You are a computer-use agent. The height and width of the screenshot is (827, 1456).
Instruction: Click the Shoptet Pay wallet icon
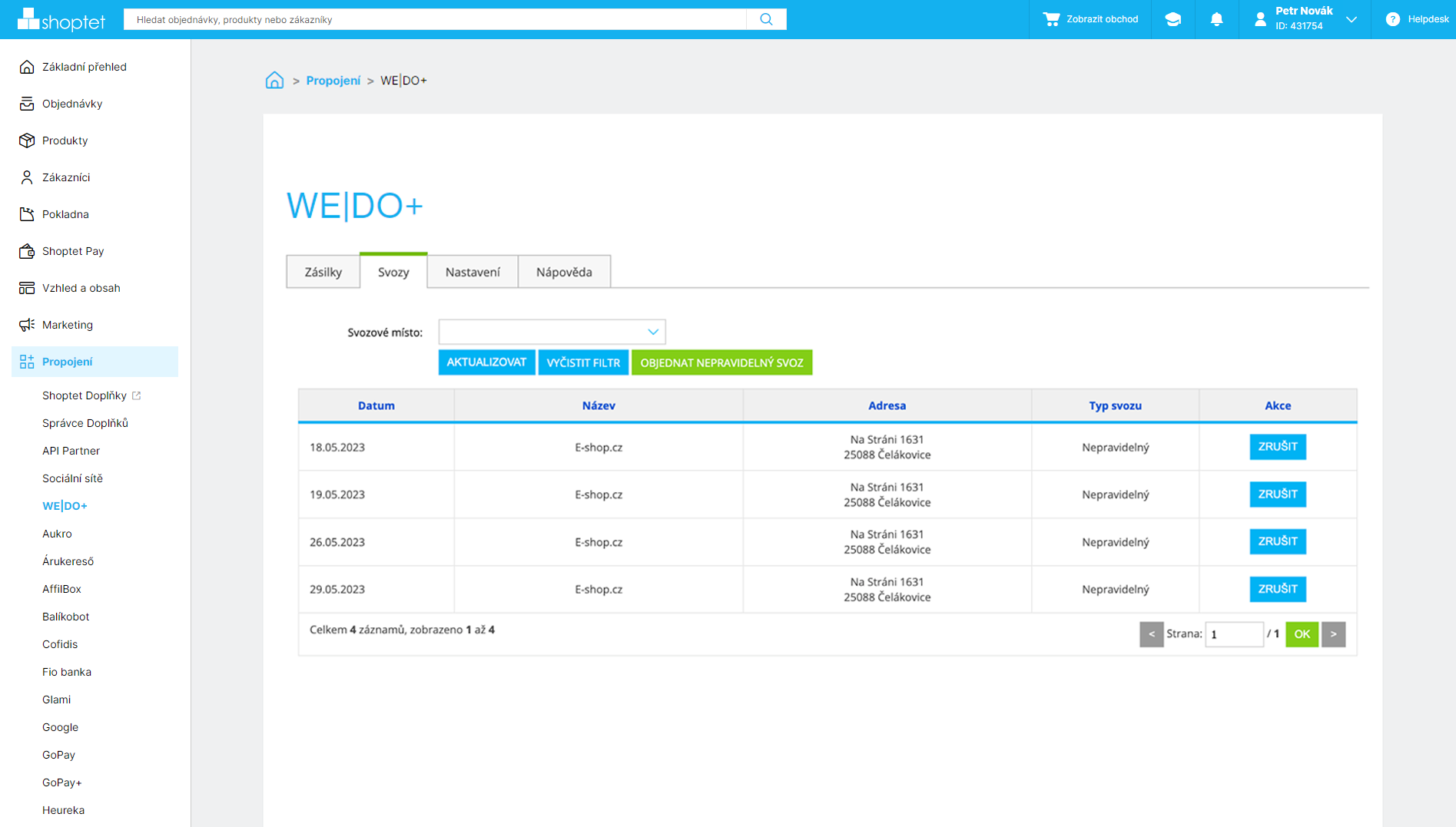[27, 251]
